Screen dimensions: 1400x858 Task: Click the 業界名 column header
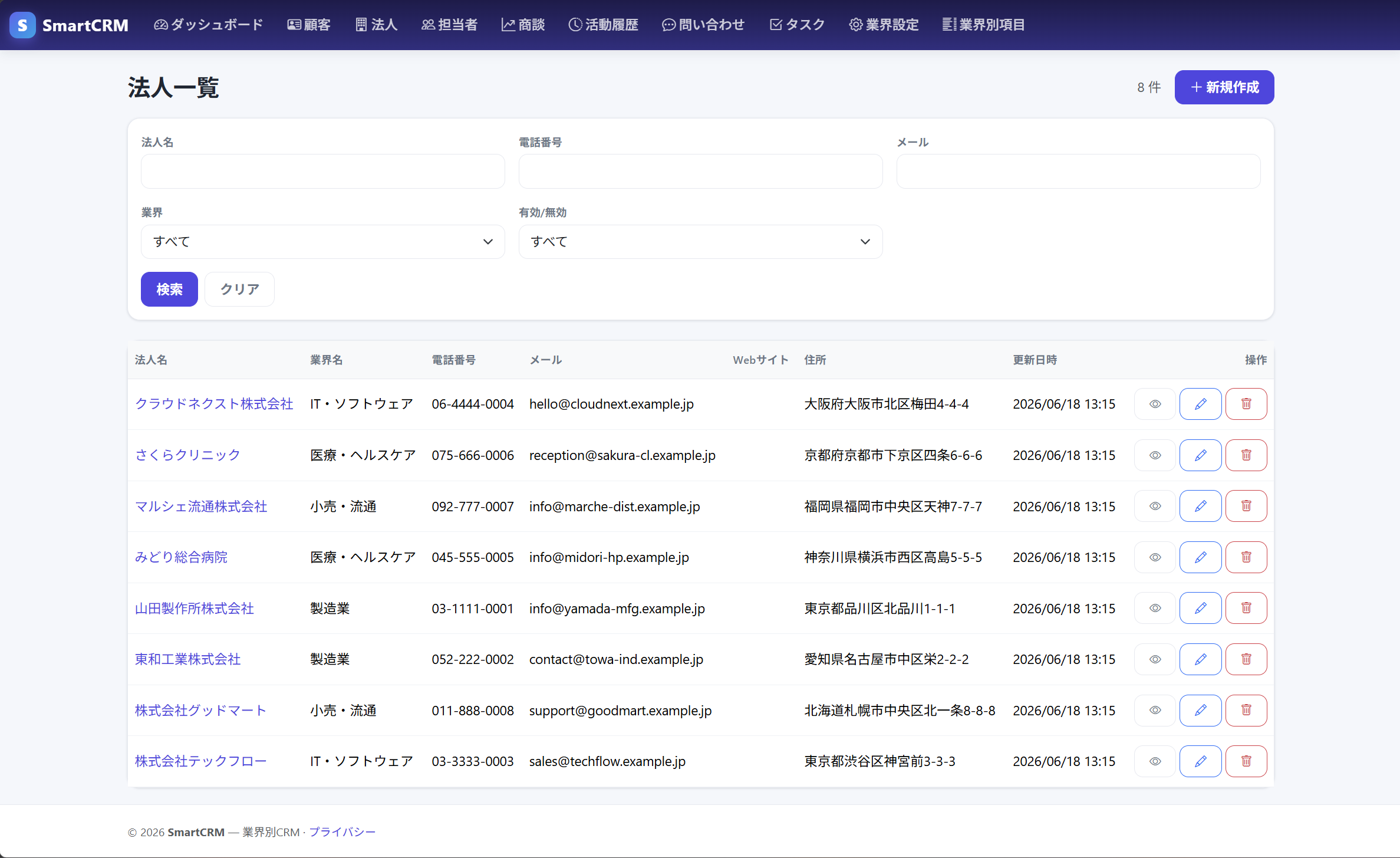[327, 360]
